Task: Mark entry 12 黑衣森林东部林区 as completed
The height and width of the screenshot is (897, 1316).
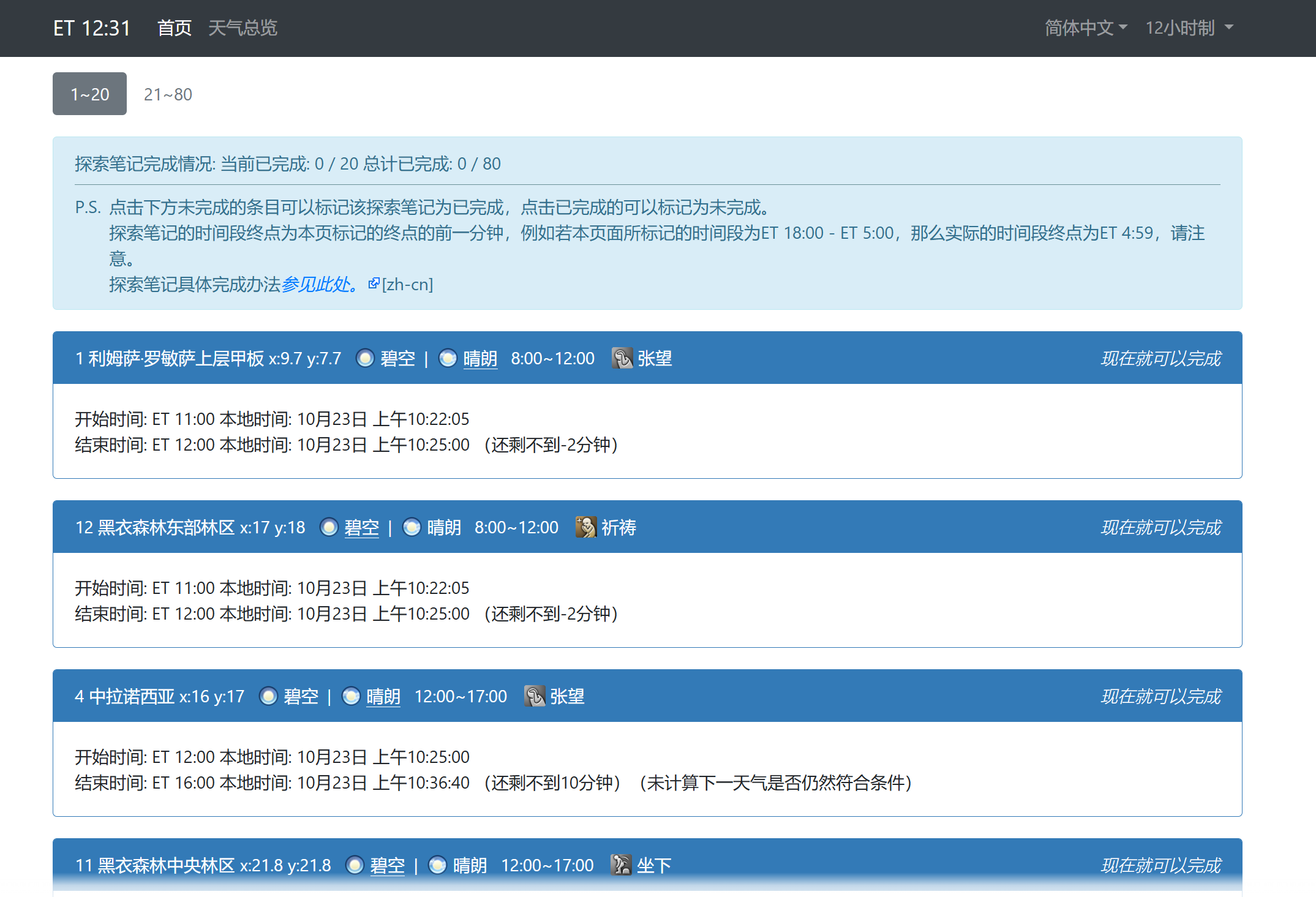Action: (x=647, y=527)
